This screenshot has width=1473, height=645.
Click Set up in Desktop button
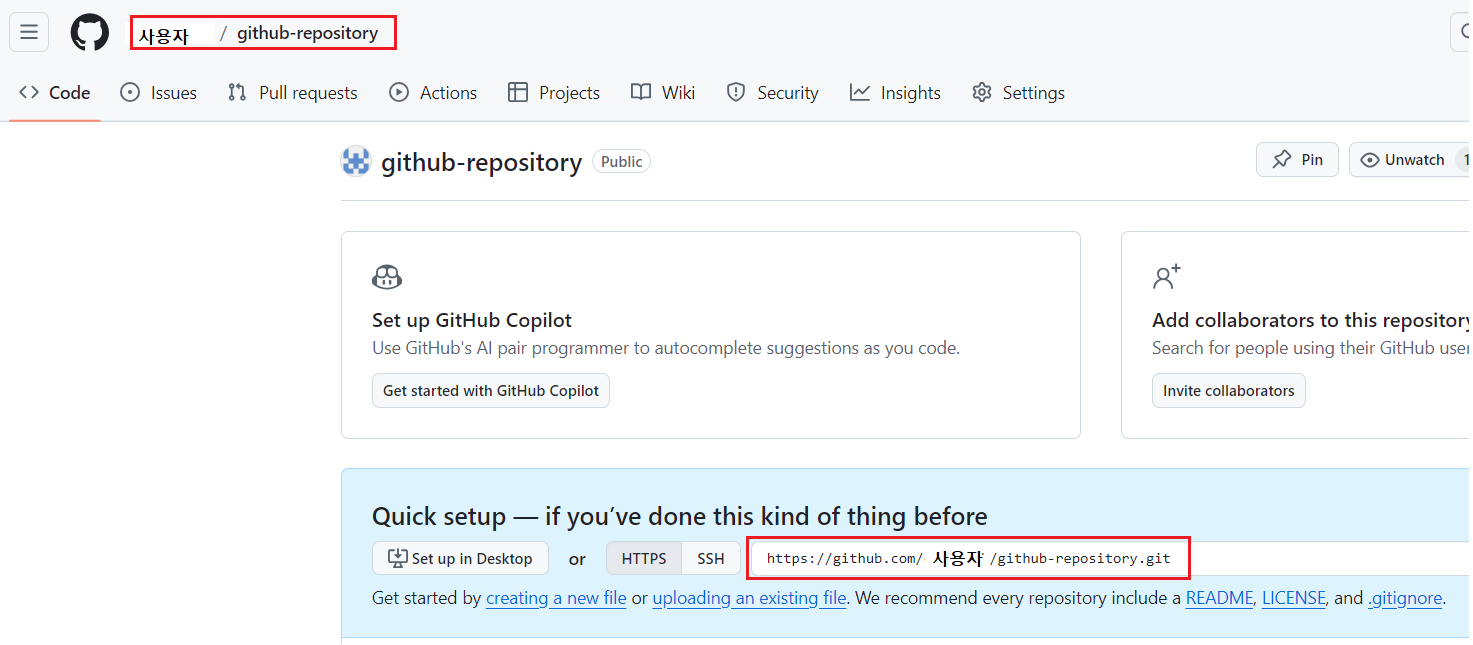[x=460, y=559]
